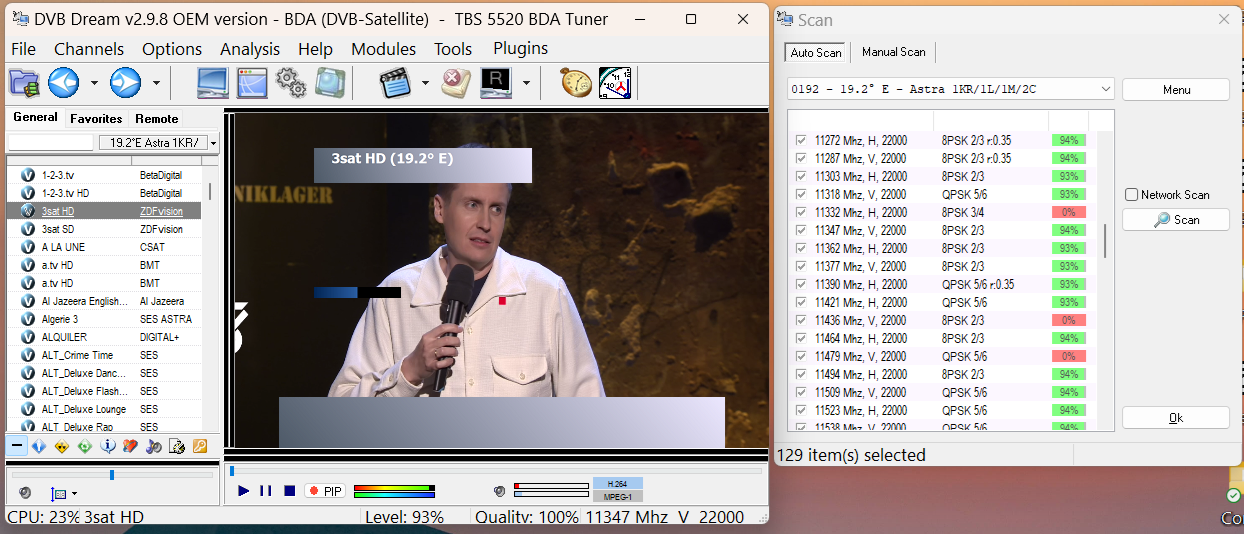The height and width of the screenshot is (534, 1244).
Task: Click the music note radio icon
Action: 153,446
